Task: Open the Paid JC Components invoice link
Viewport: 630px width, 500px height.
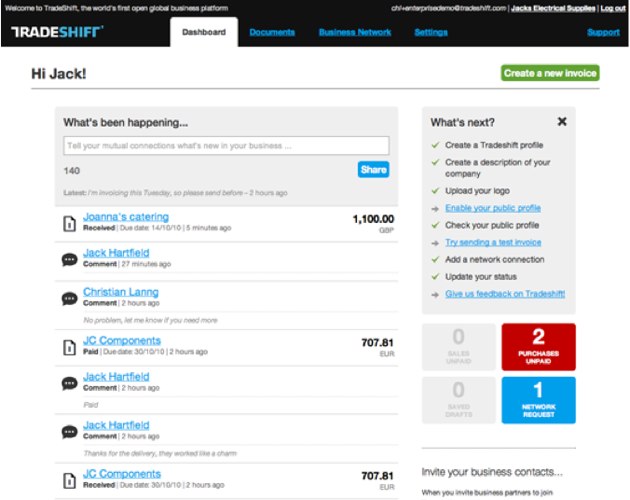Action: (x=122, y=340)
